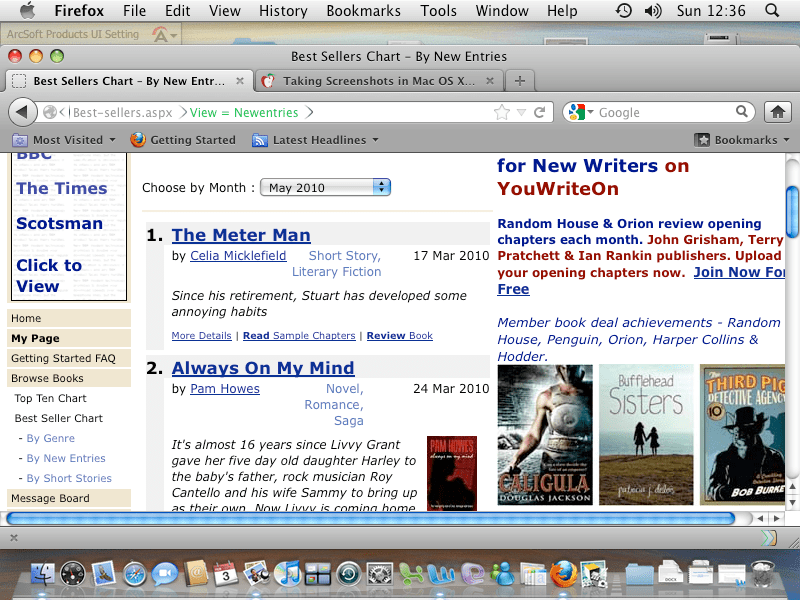View author Celia Micklefield's page
Screen dimensions: 800x600
(238, 256)
